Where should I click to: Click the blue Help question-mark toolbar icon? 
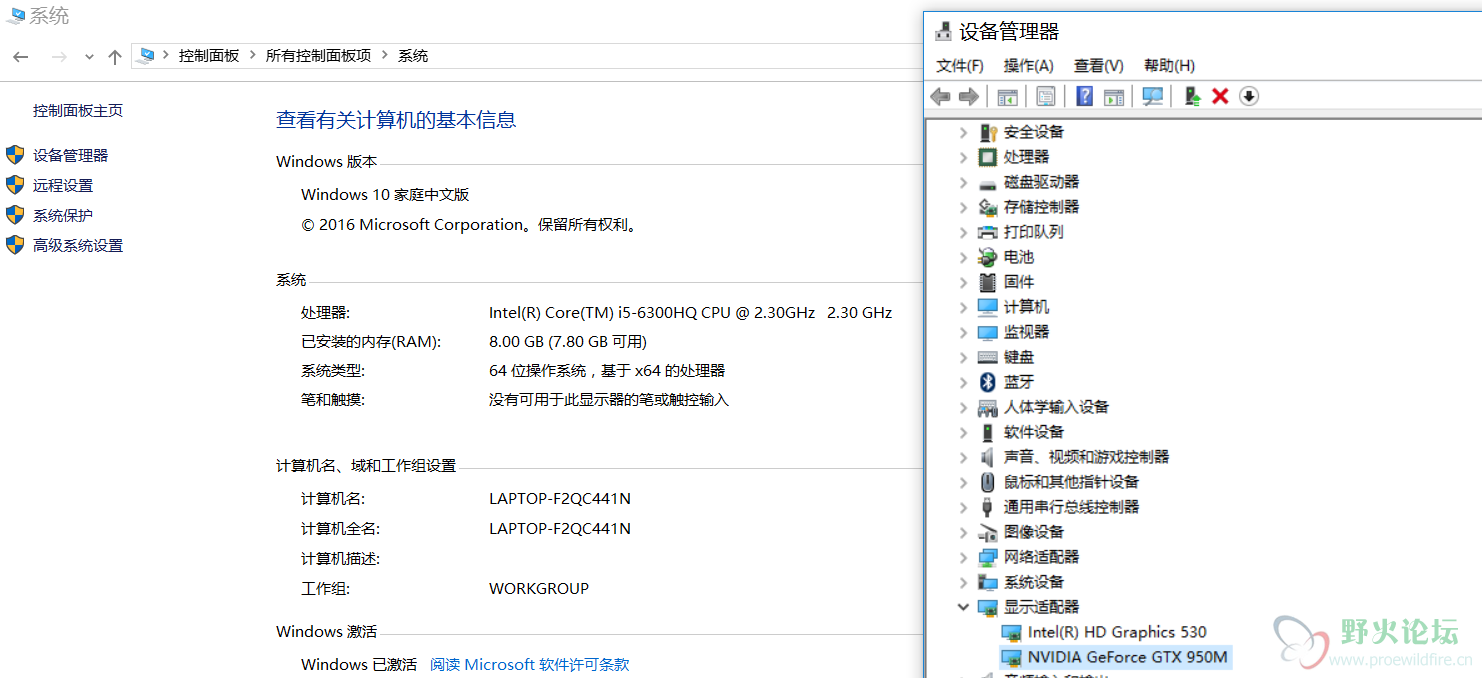[x=1085, y=96]
